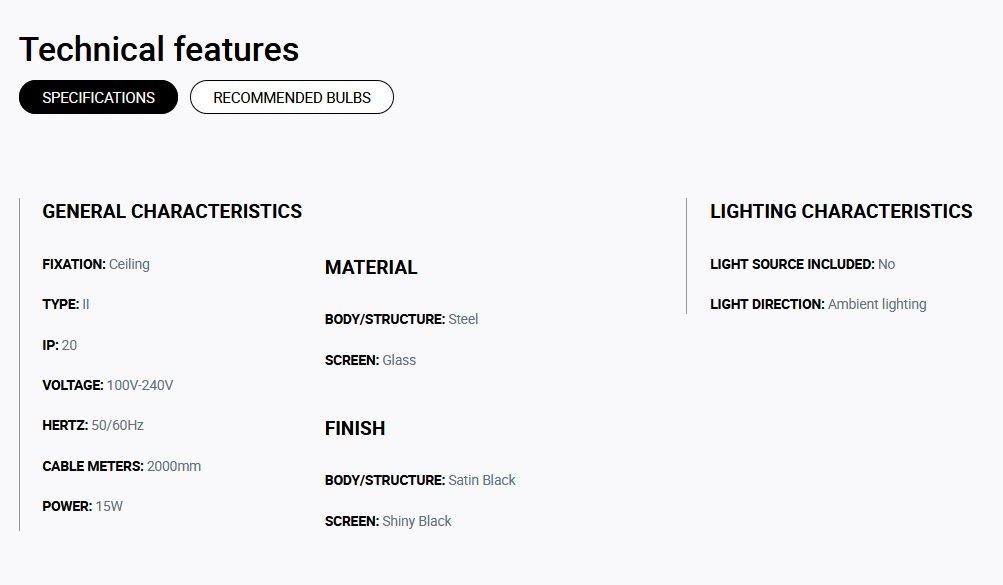Select the Satin Black finish text
Viewport: 1003px width, 585px height.
[482, 480]
